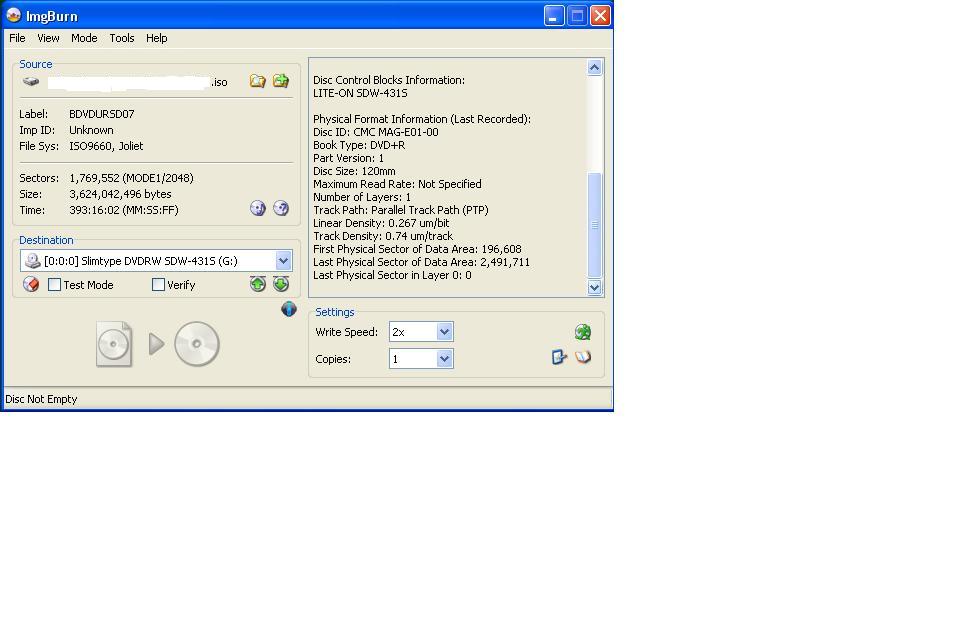Click the folder icon with green arrow in Source
The width and height of the screenshot is (962, 635).
point(281,81)
